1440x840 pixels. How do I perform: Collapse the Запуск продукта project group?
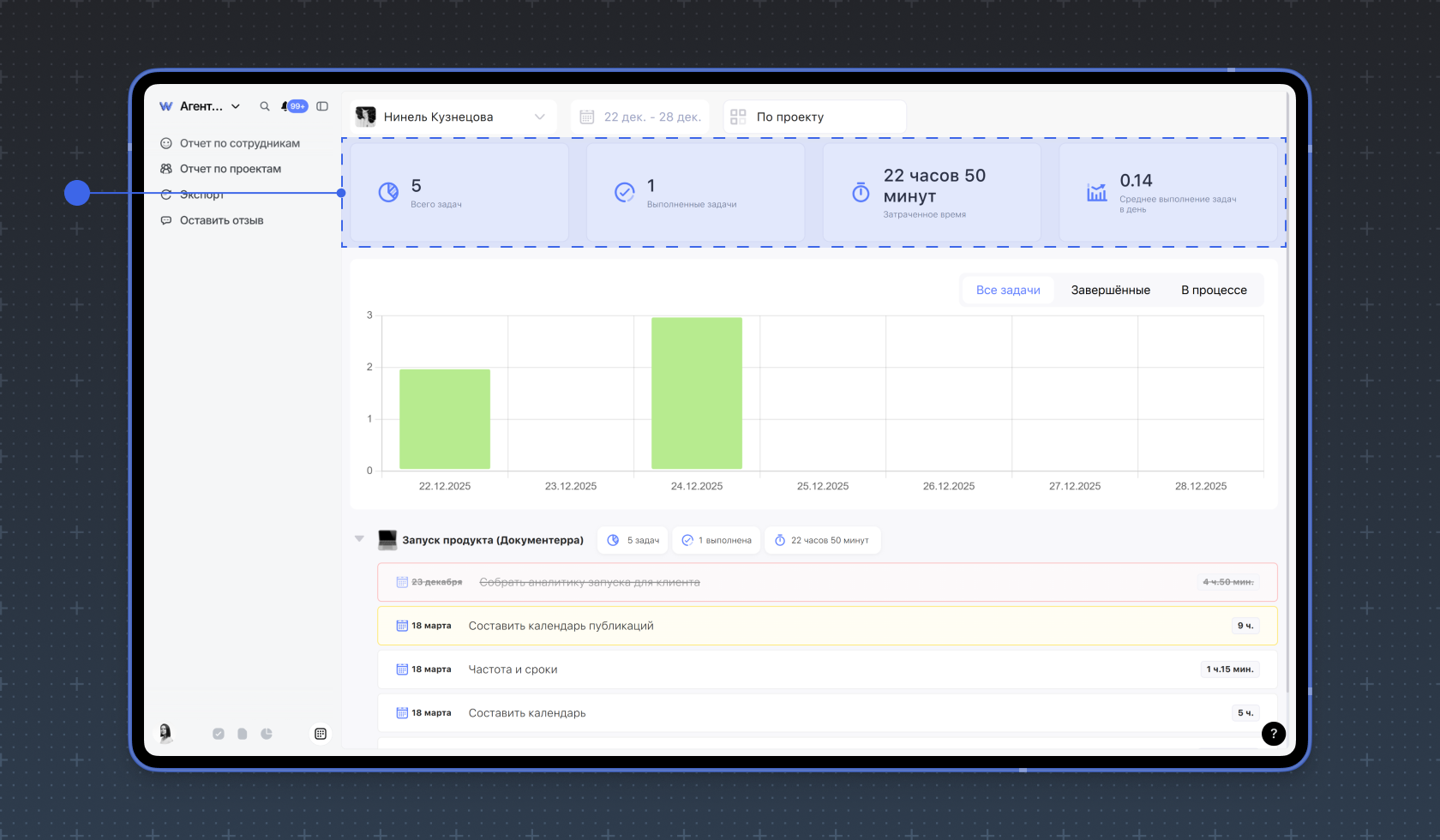coord(359,539)
